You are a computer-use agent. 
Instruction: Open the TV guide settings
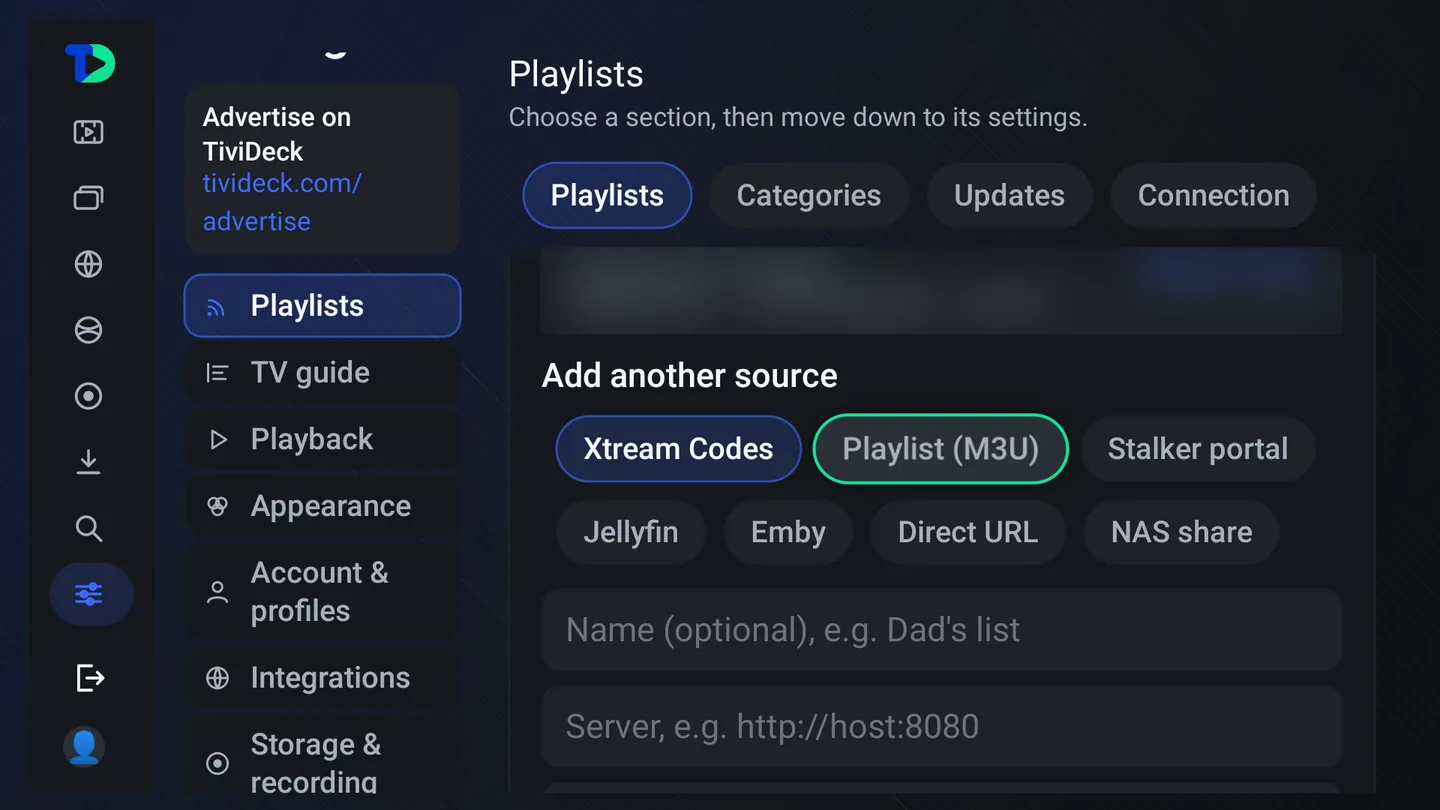click(x=322, y=373)
